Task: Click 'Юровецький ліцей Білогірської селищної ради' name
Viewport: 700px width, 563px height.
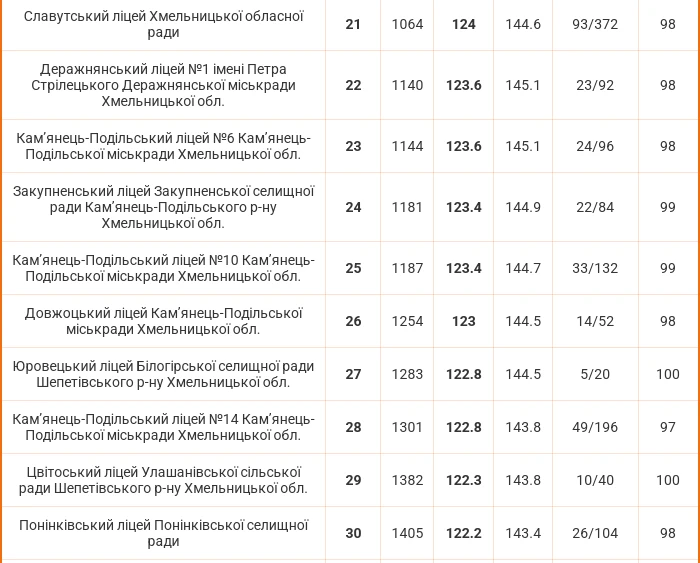Action: coord(163,374)
